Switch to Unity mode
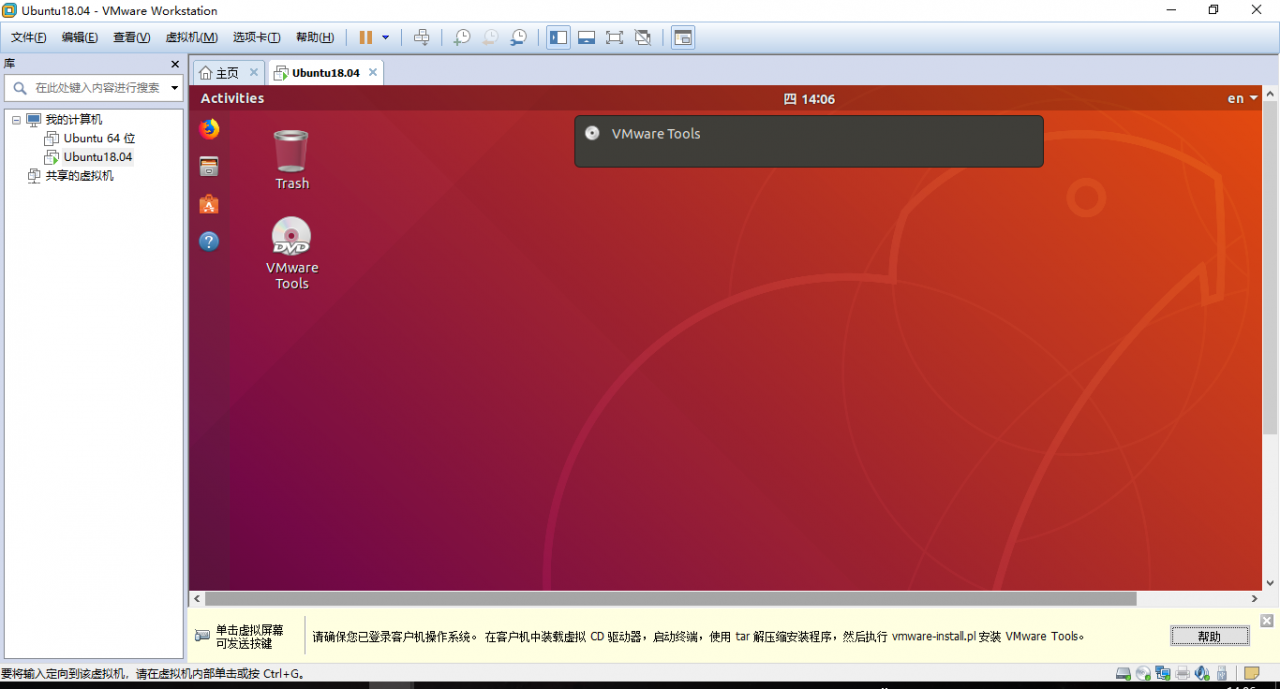1280x689 pixels. click(643, 38)
